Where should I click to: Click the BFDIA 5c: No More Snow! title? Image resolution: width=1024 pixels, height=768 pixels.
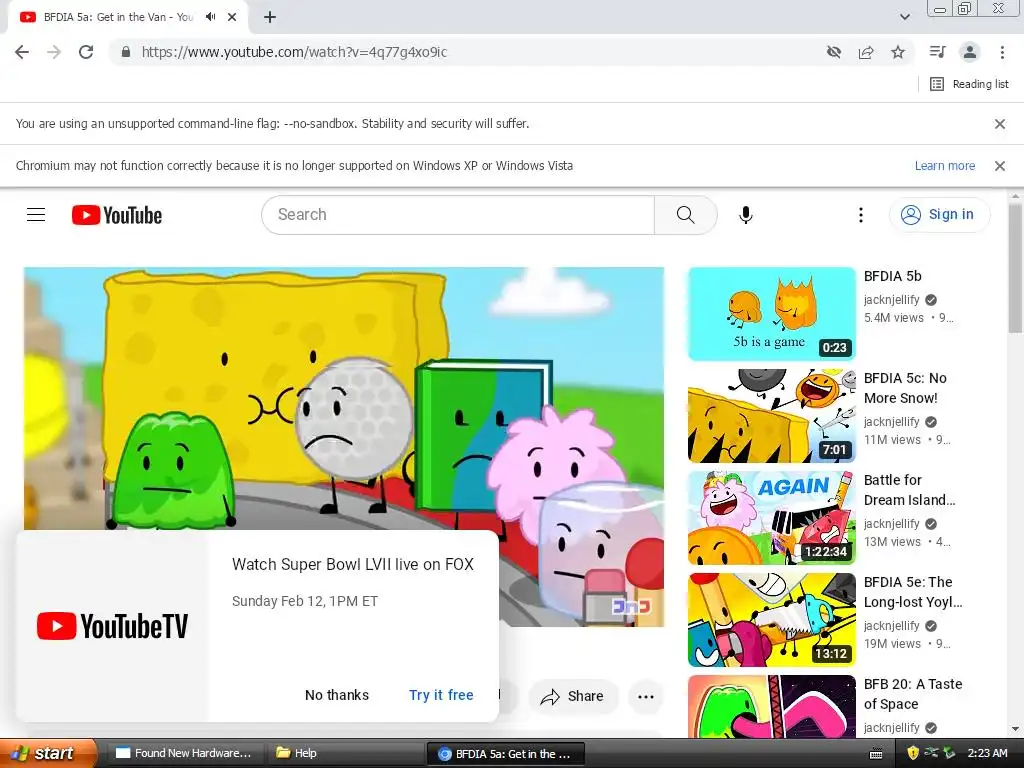coord(904,388)
